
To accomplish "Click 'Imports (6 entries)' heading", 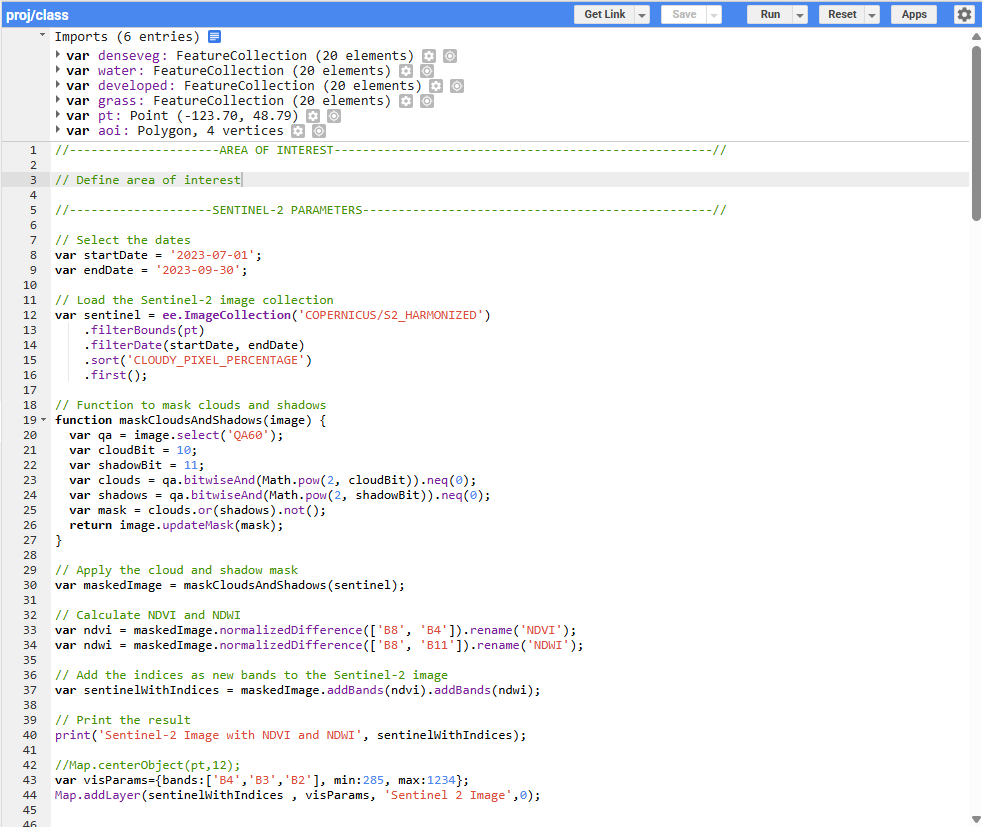I will [x=127, y=36].
